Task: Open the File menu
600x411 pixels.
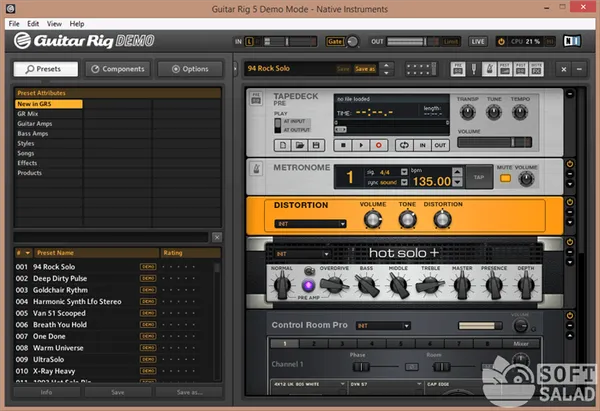Action: (x=14, y=24)
